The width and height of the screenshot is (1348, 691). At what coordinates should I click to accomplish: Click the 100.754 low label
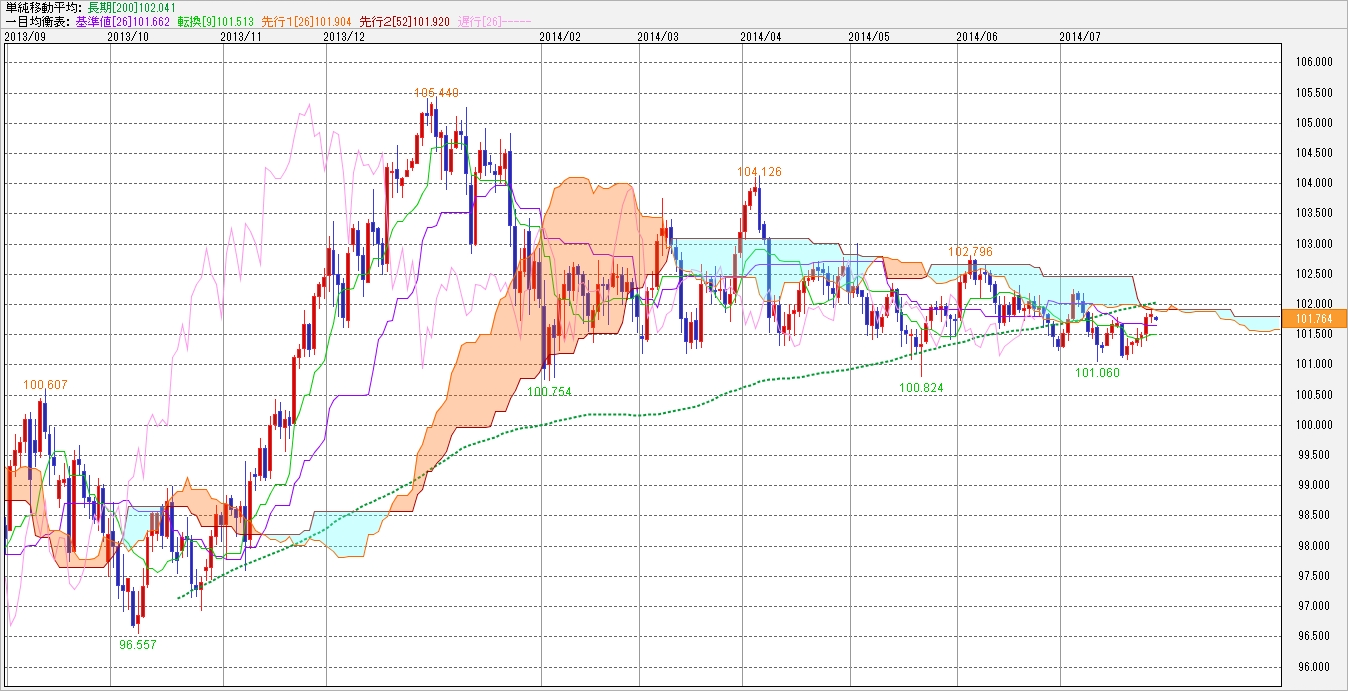click(549, 392)
